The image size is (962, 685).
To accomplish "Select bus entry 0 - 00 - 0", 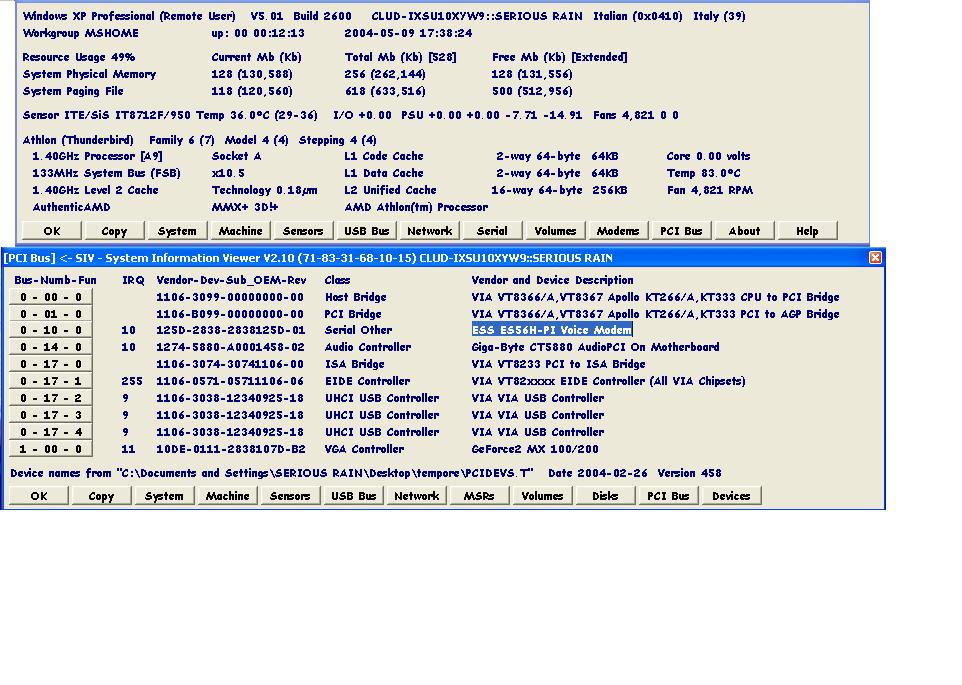I will pyautogui.click(x=51, y=297).
